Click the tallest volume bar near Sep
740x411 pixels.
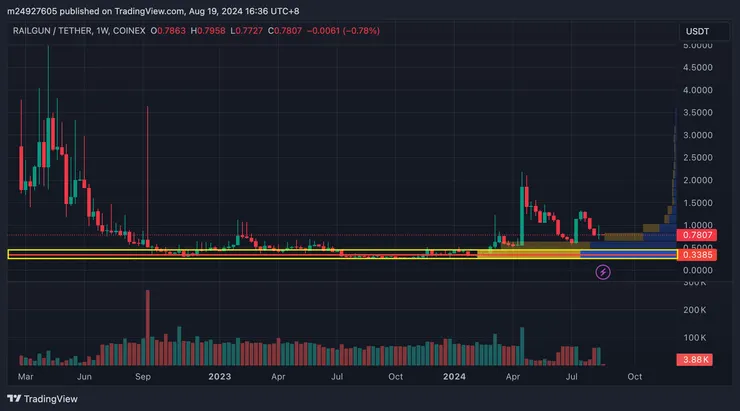pyautogui.click(x=147, y=327)
